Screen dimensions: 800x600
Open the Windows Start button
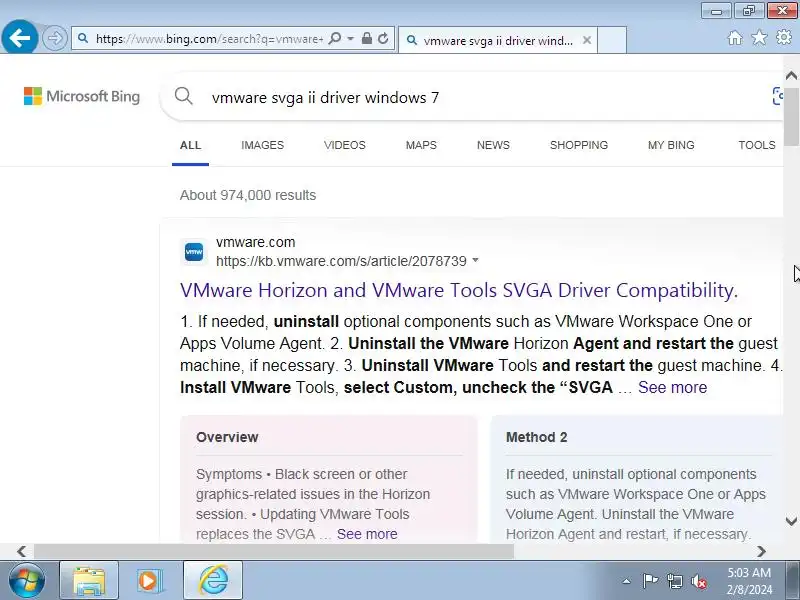click(27, 581)
